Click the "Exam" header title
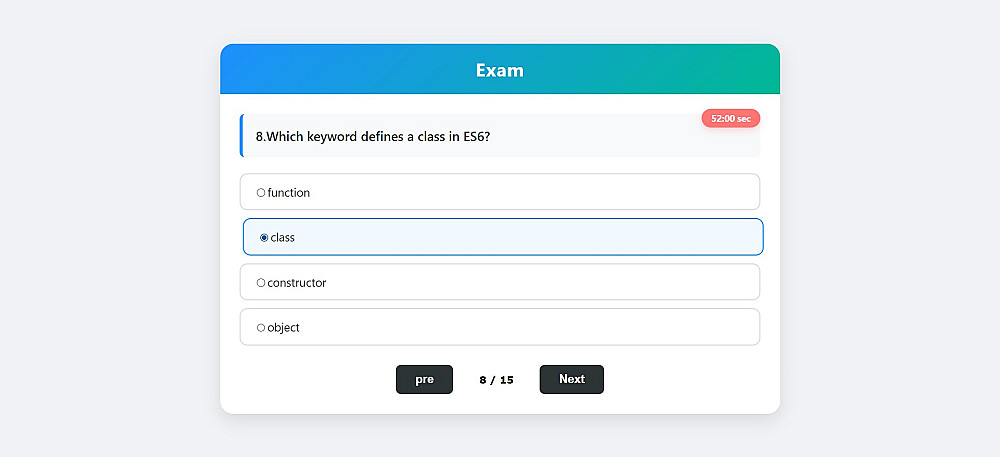Image resolution: width=1000 pixels, height=457 pixels. pos(499,70)
